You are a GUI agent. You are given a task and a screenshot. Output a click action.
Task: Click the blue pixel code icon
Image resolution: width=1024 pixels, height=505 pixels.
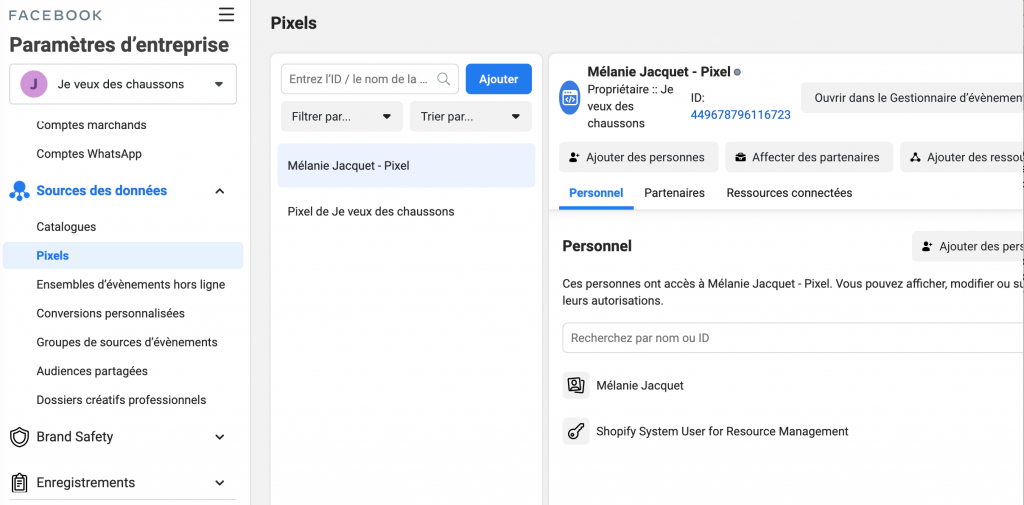(570, 99)
